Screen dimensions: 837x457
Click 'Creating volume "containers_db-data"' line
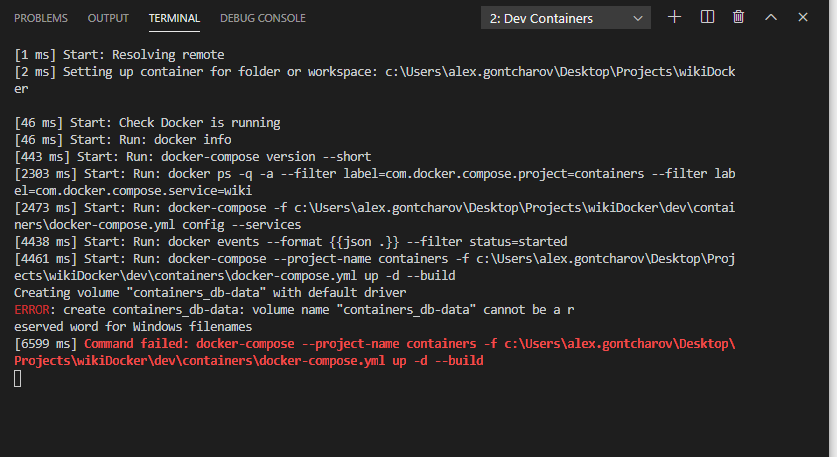[210, 293]
